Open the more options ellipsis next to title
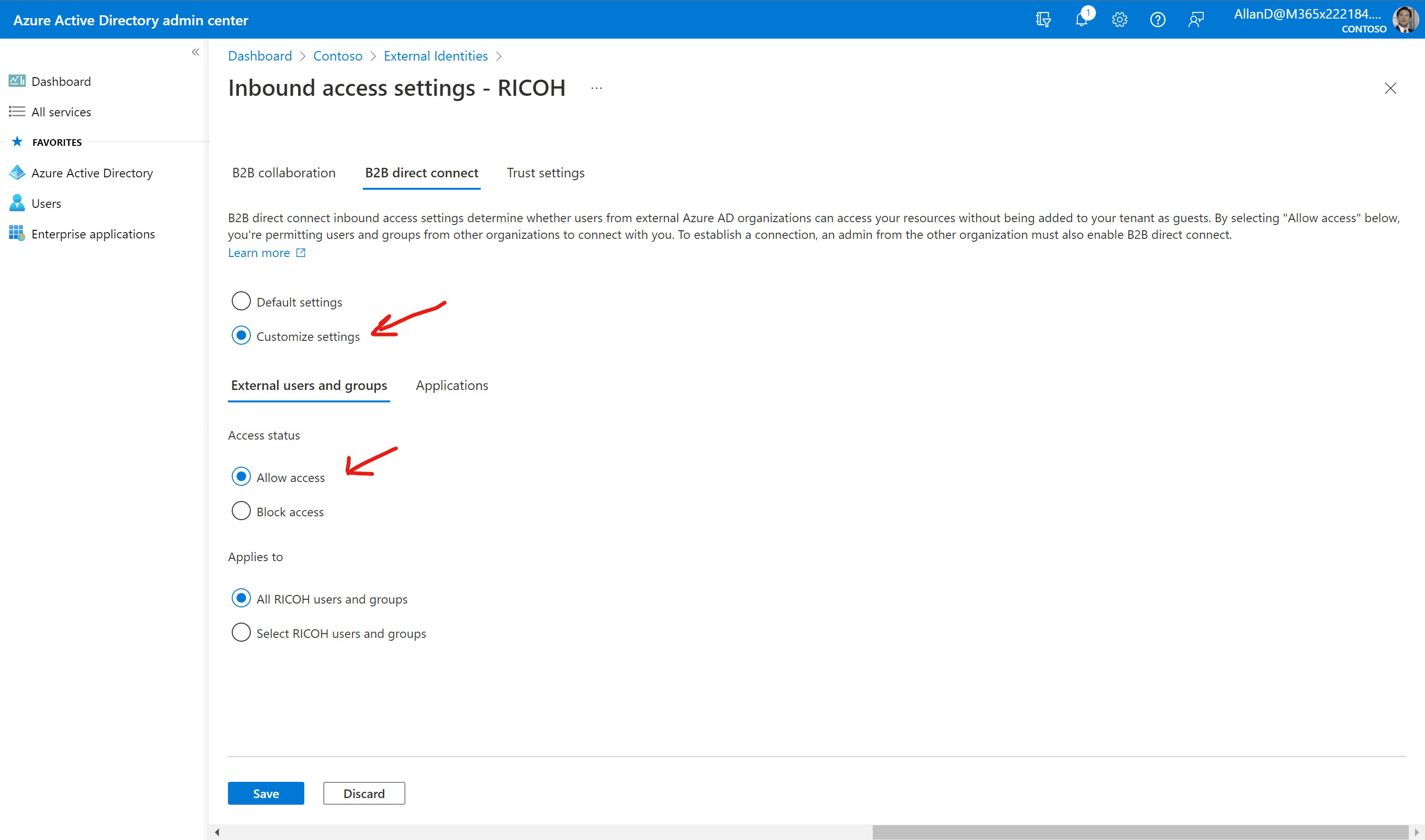The height and width of the screenshot is (840, 1425). (596, 88)
